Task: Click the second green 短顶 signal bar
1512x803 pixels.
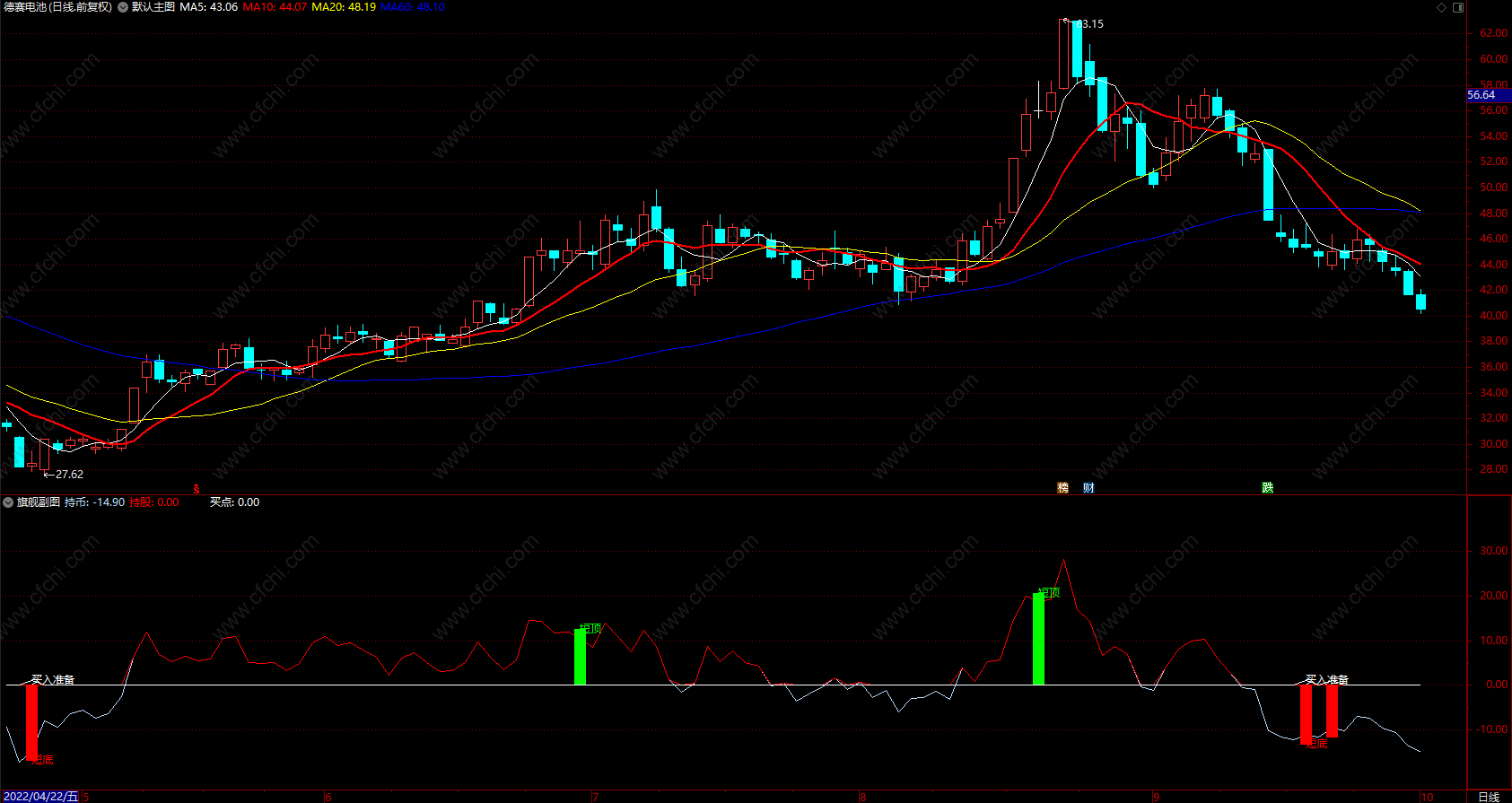Action: coord(1038,639)
